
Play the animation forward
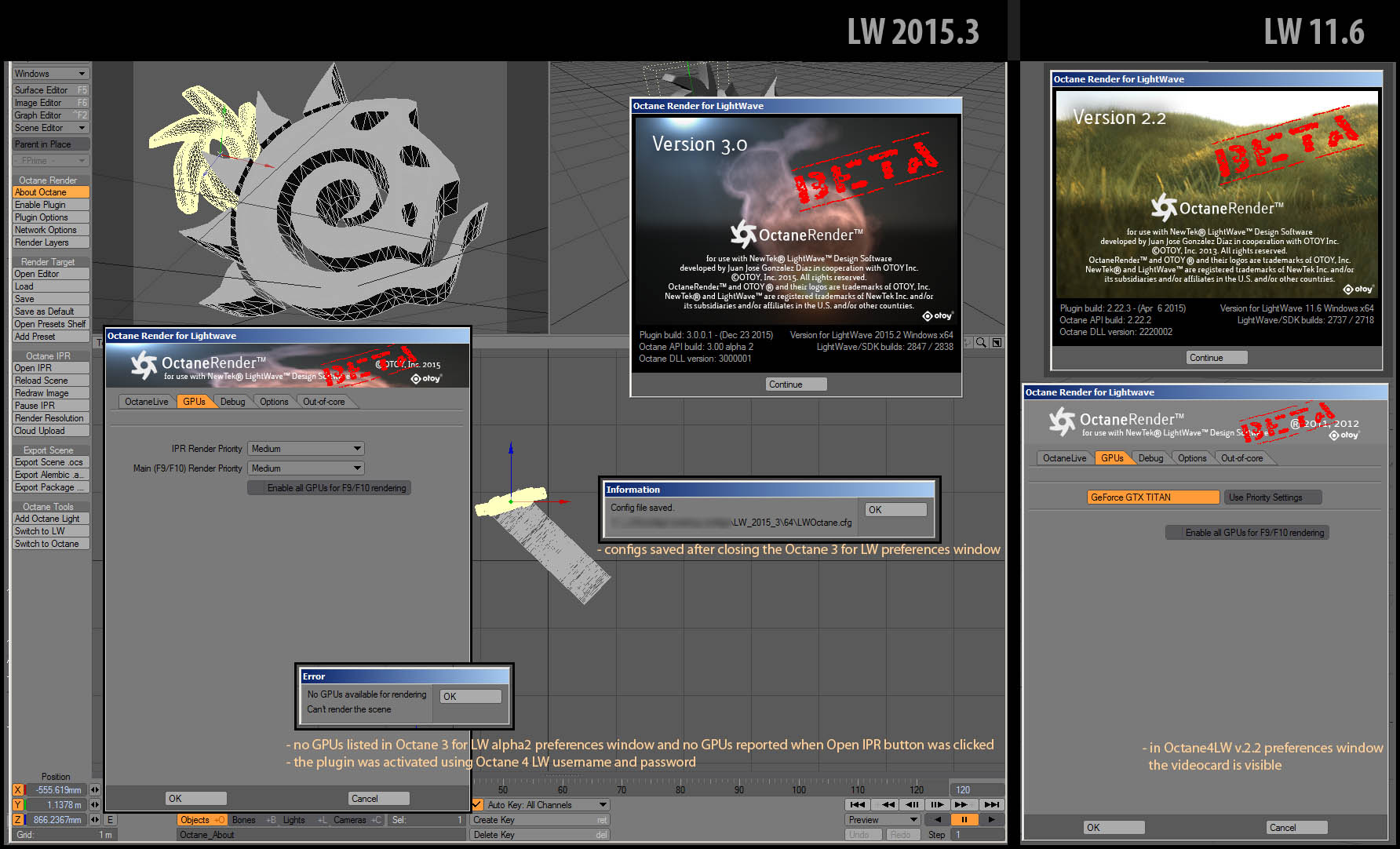pos(992,819)
